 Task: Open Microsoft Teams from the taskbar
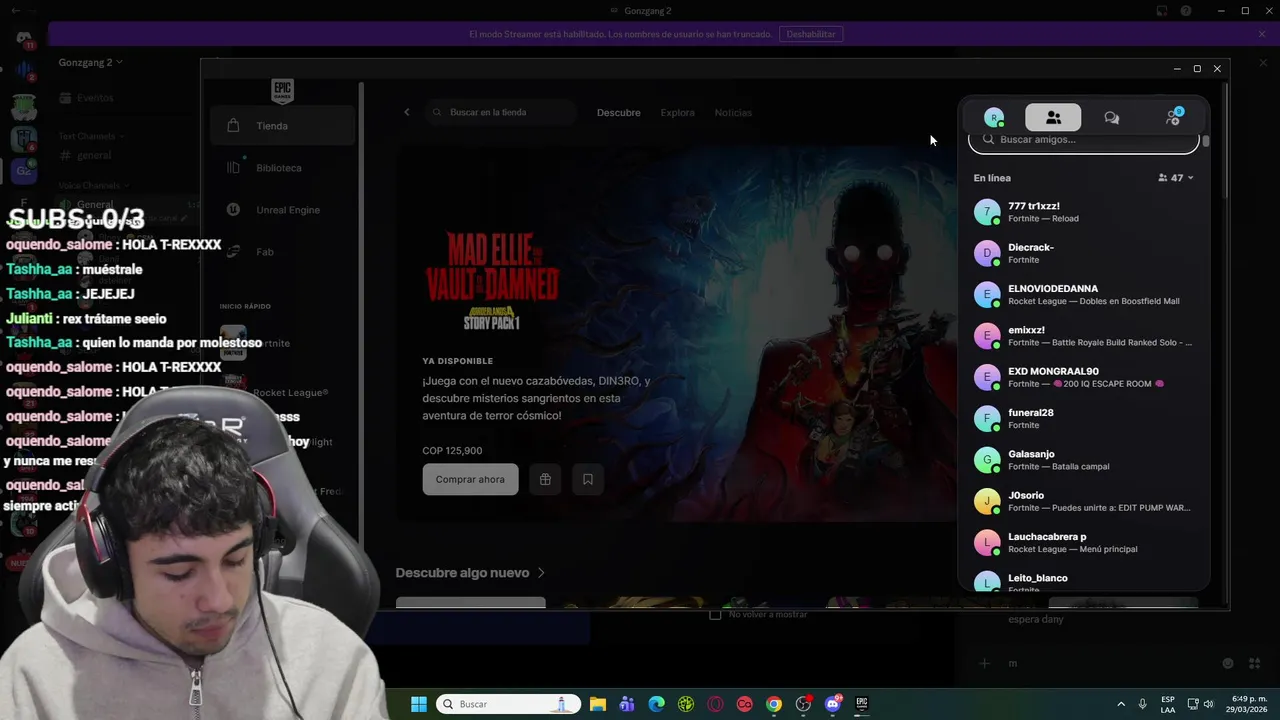(627, 704)
